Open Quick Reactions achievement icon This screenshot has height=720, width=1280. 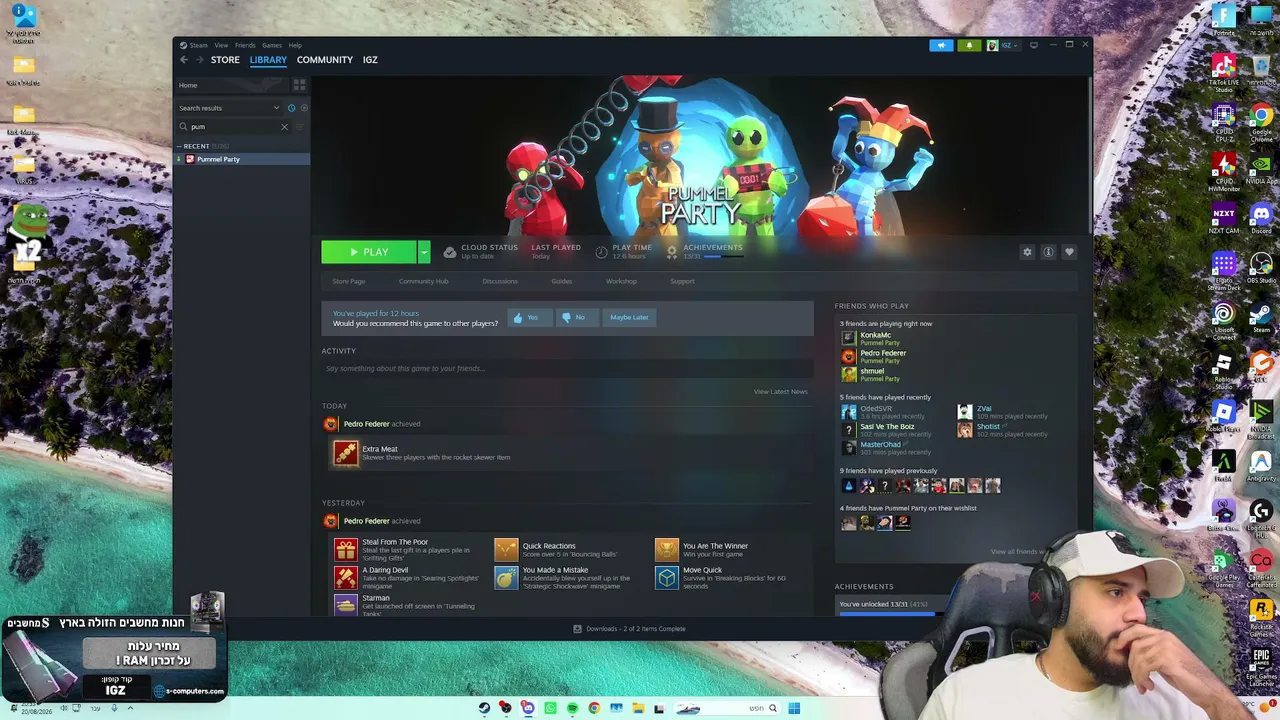[506, 549]
